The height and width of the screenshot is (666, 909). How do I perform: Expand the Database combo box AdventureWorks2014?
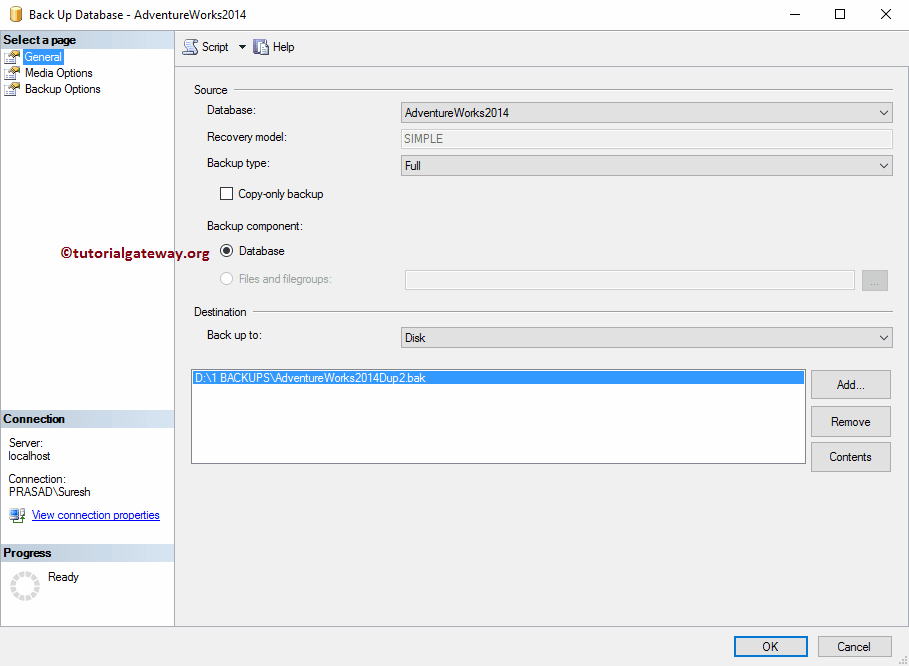coord(646,112)
